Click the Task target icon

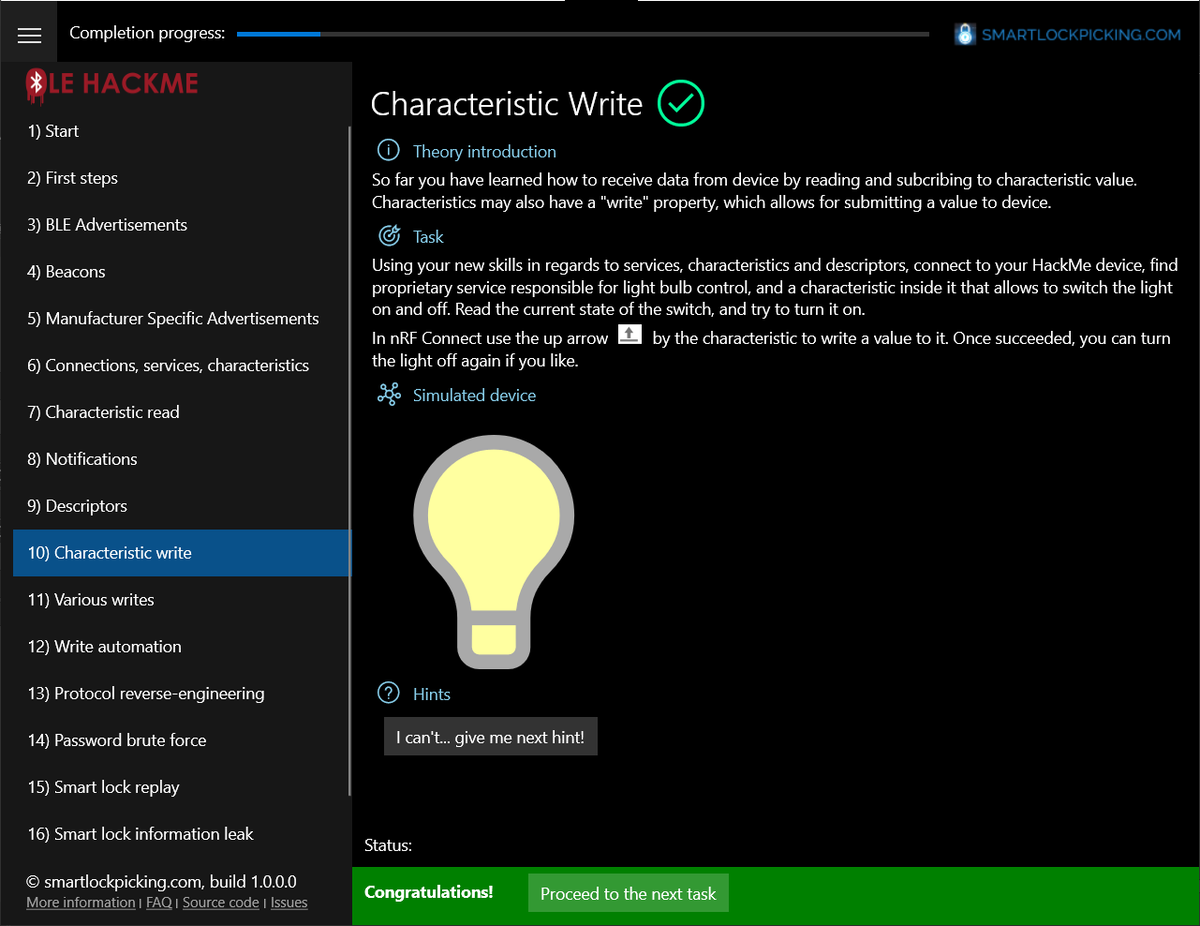point(388,236)
